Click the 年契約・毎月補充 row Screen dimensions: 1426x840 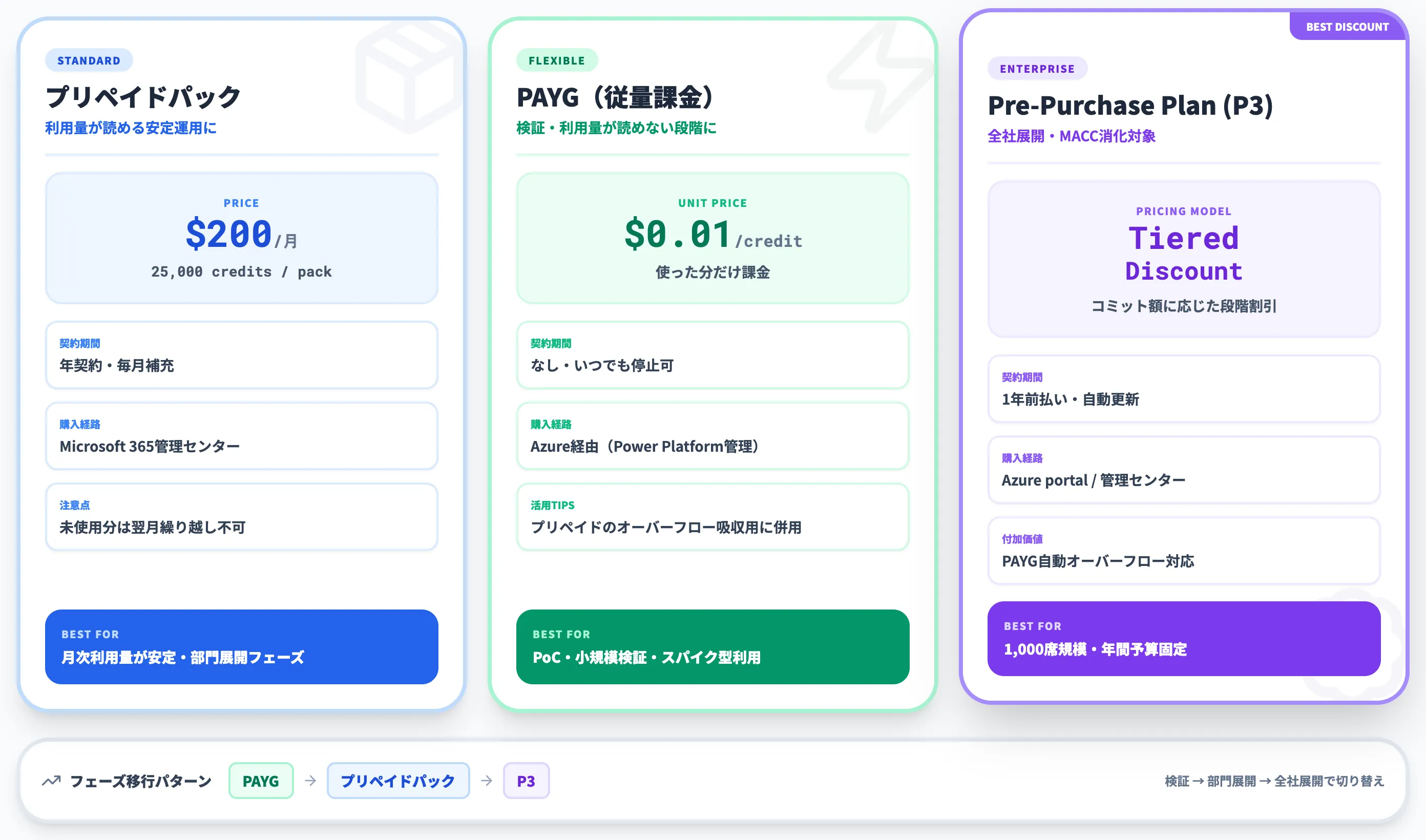tap(242, 355)
